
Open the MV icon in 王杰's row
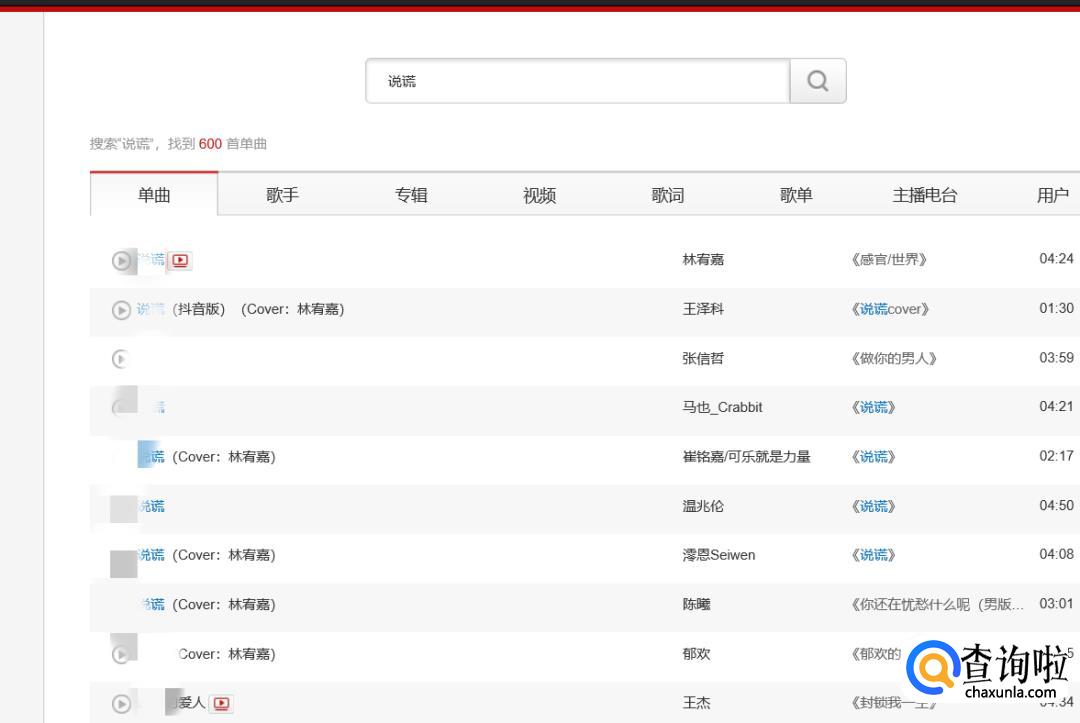(222, 704)
